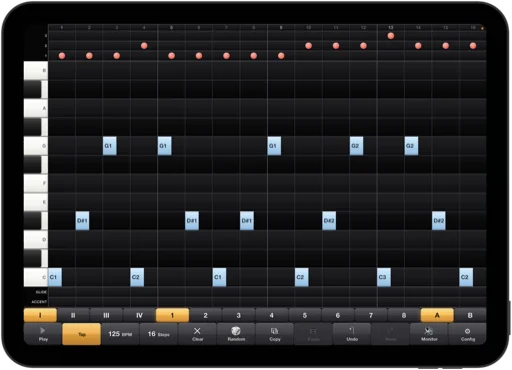Image resolution: width=512 pixels, height=370 pixels.
Task: Open the Monitor tool
Action: [429, 334]
